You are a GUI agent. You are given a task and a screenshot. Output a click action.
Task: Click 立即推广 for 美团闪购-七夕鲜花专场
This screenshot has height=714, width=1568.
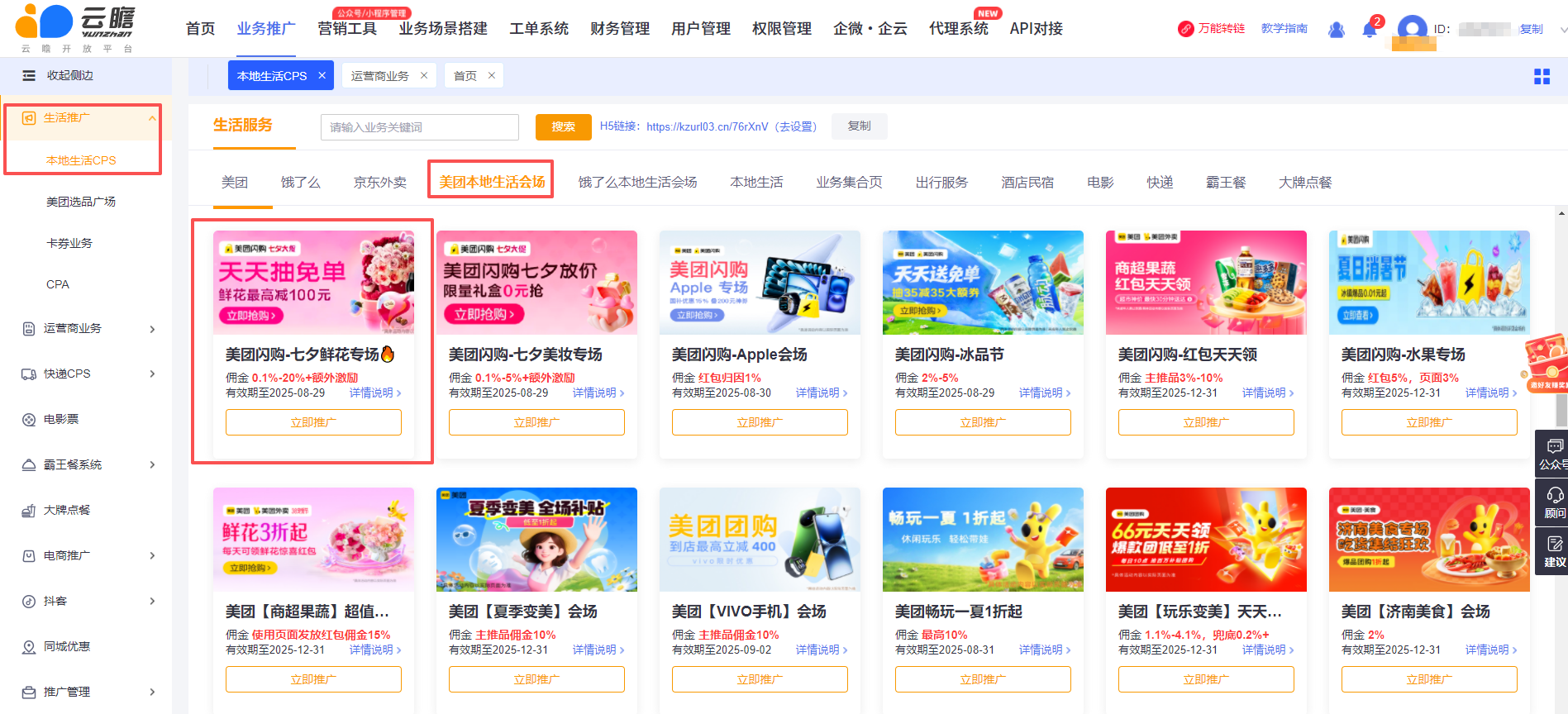point(313,422)
